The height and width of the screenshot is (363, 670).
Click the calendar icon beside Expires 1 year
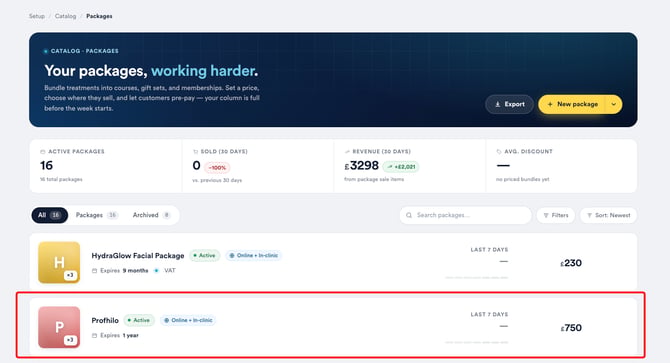94,336
